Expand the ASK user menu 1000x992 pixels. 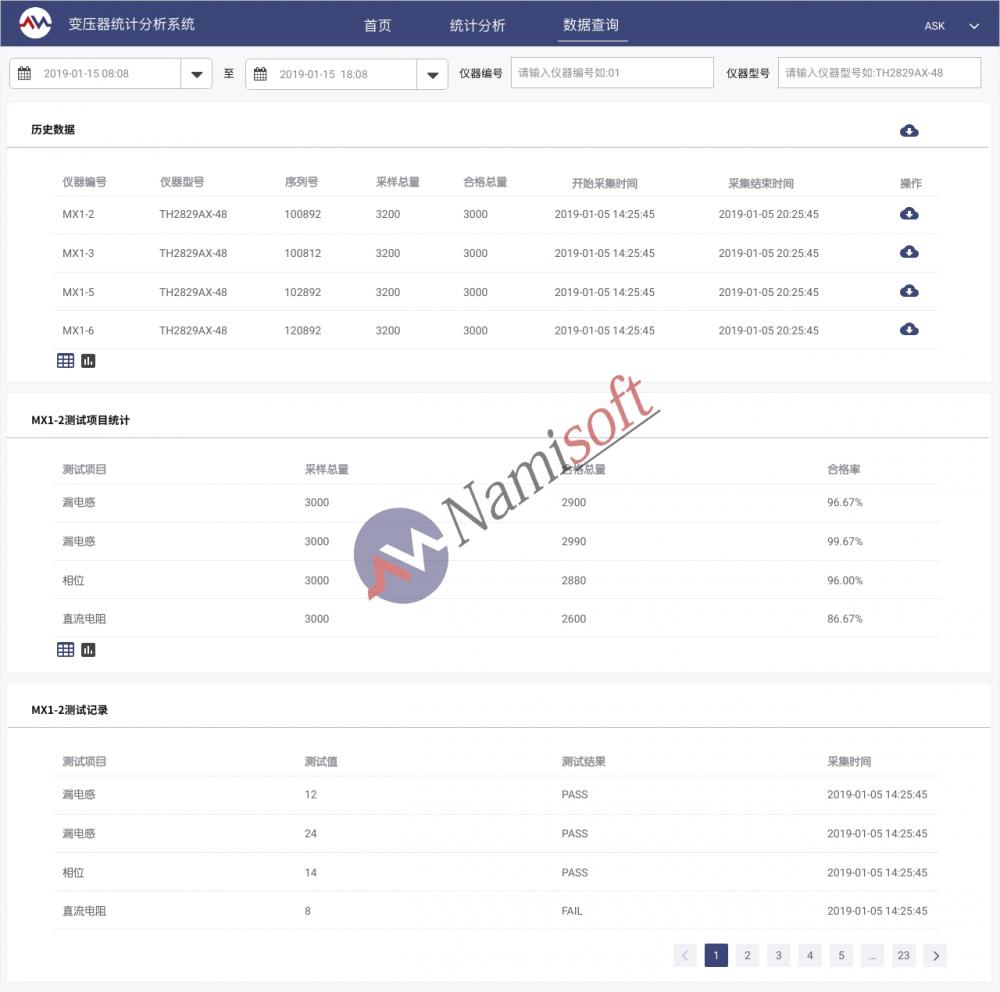[973, 26]
